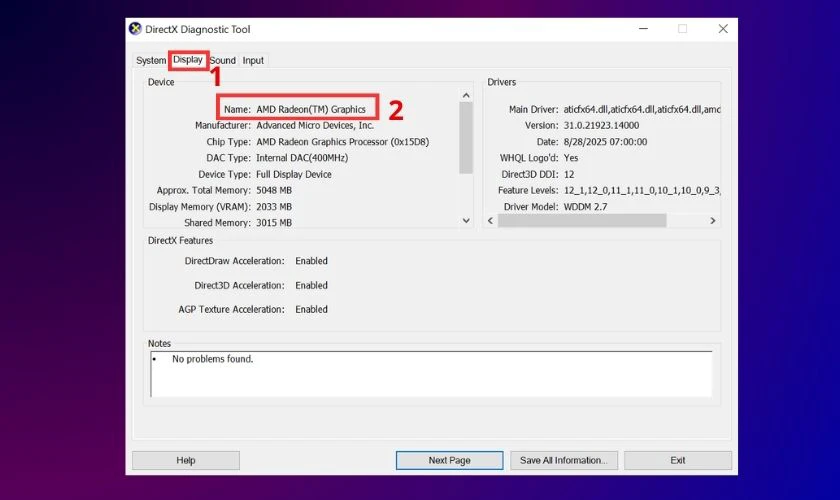Click 'Full Display Device' text
Screen dimensions: 840x500
[294, 174]
